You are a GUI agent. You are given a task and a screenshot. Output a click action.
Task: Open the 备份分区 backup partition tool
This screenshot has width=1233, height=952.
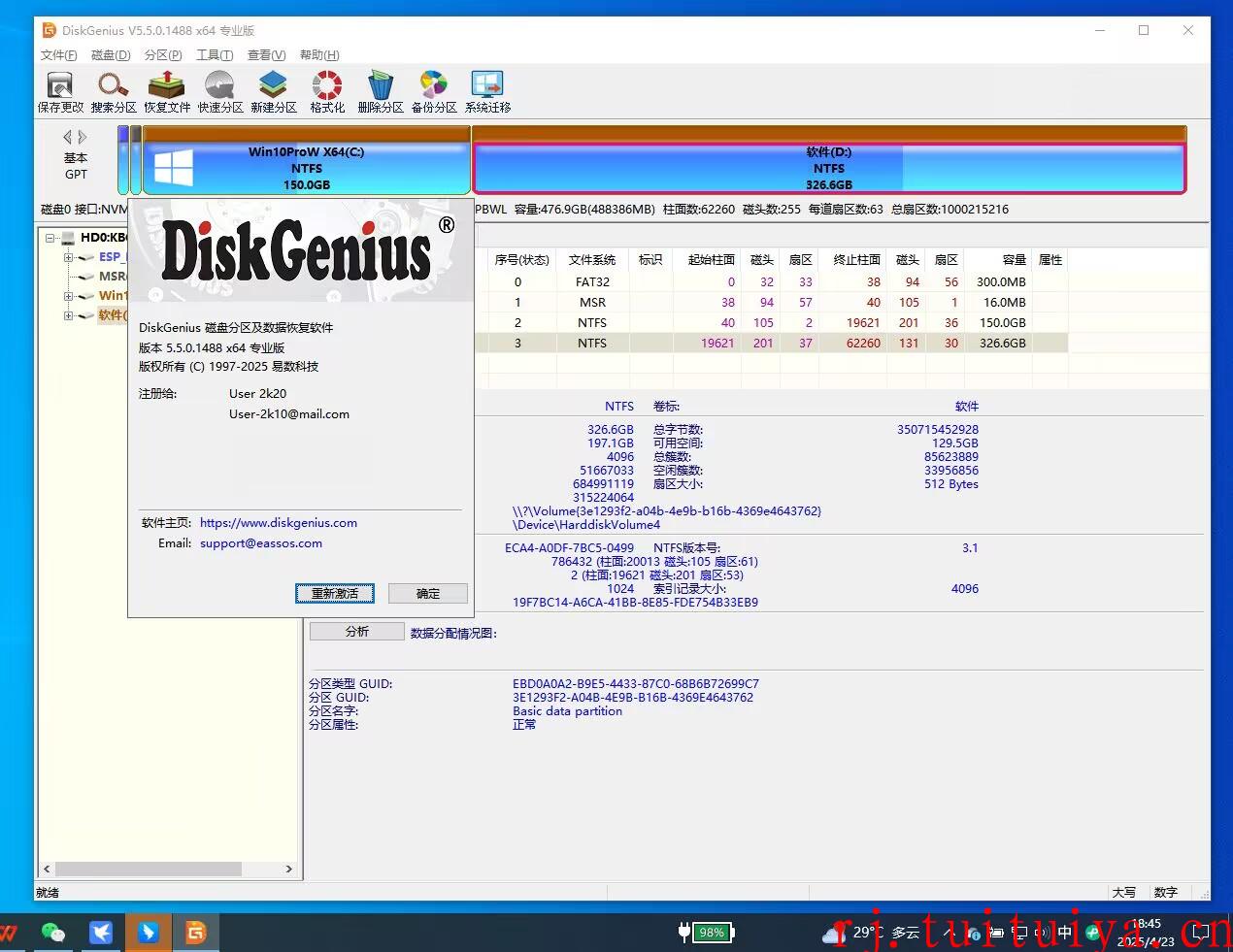pos(434,92)
